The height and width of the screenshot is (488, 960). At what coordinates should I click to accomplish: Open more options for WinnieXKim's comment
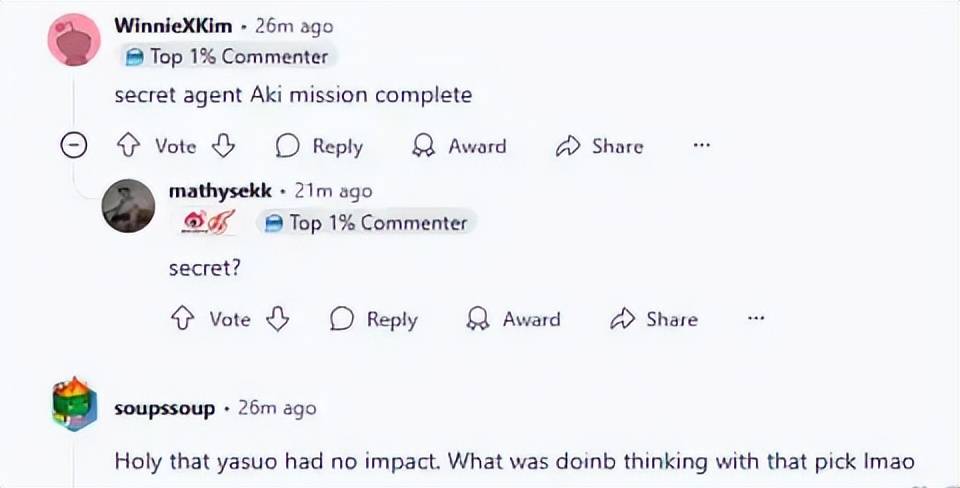701,146
